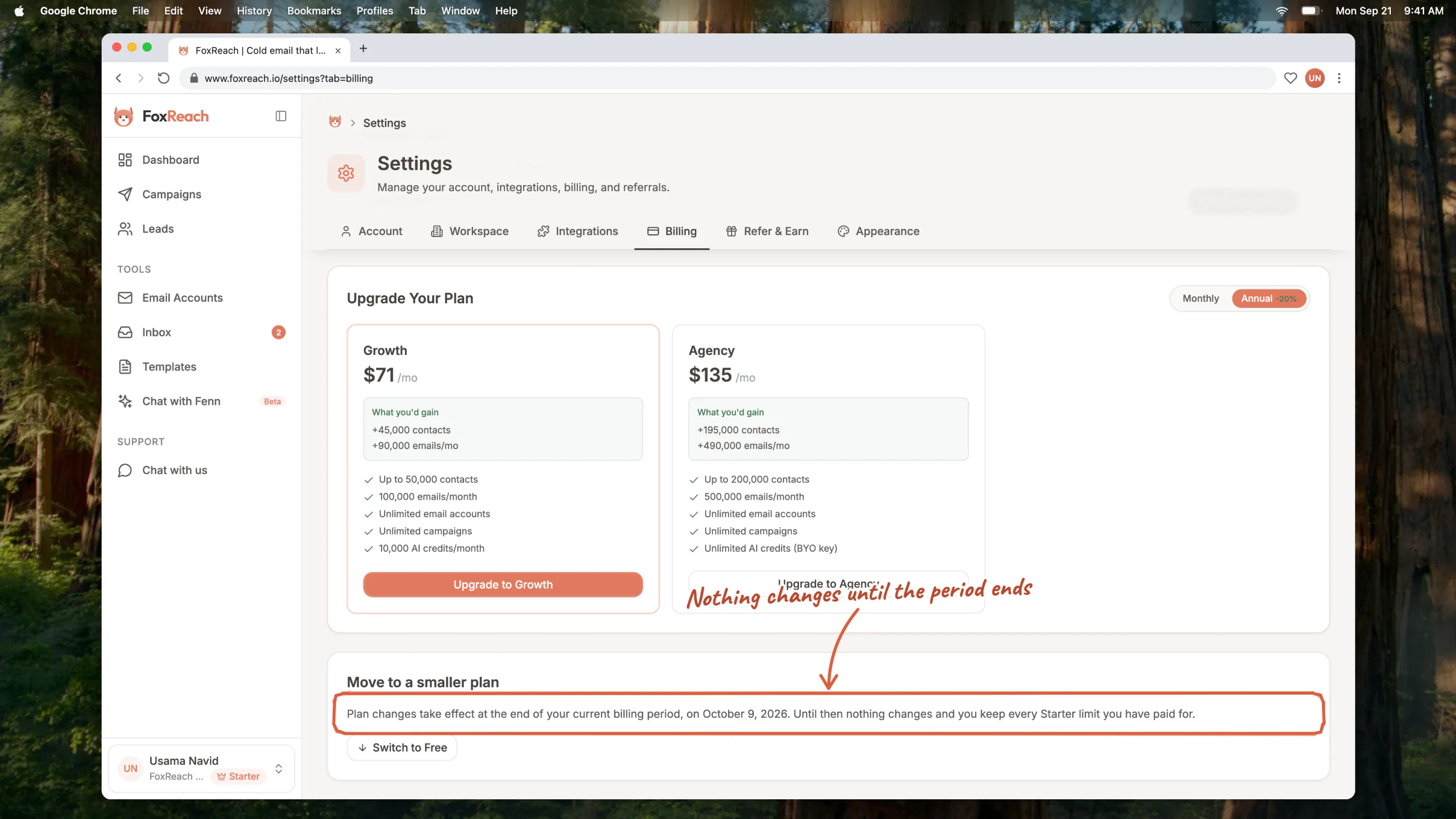This screenshot has width=1456, height=819.
Task: Click Upgrade to Growth button
Action: 503,584
